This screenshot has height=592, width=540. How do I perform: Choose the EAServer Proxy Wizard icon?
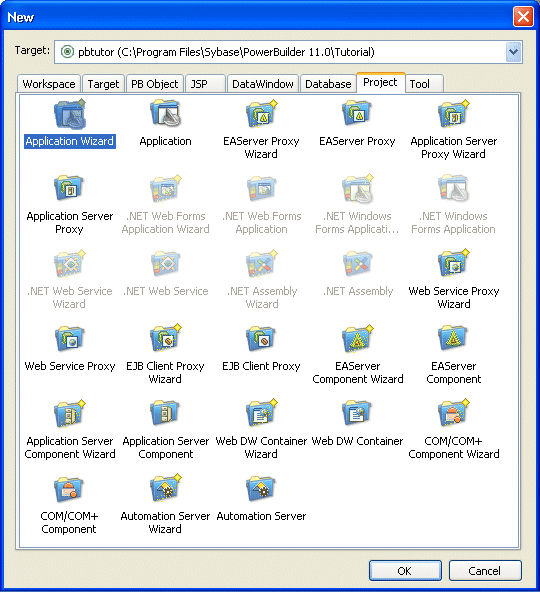[x=261, y=113]
